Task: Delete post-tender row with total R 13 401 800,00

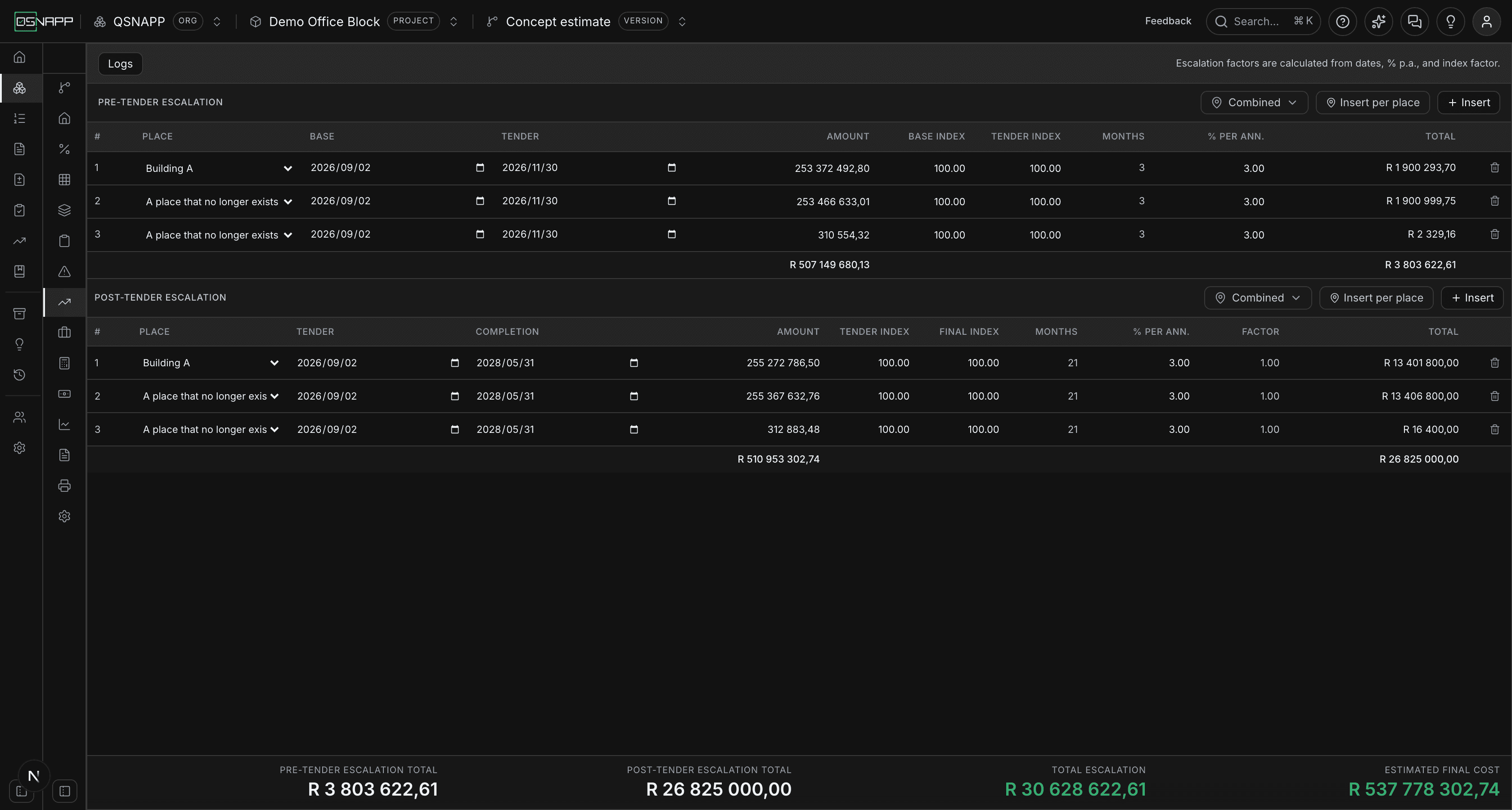Action: click(1494, 363)
